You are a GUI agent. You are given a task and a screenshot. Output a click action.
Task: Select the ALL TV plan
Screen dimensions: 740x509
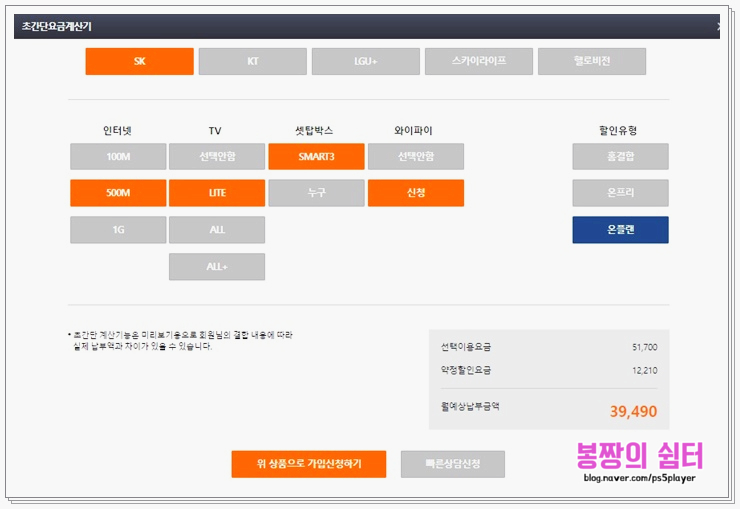tap(217, 230)
